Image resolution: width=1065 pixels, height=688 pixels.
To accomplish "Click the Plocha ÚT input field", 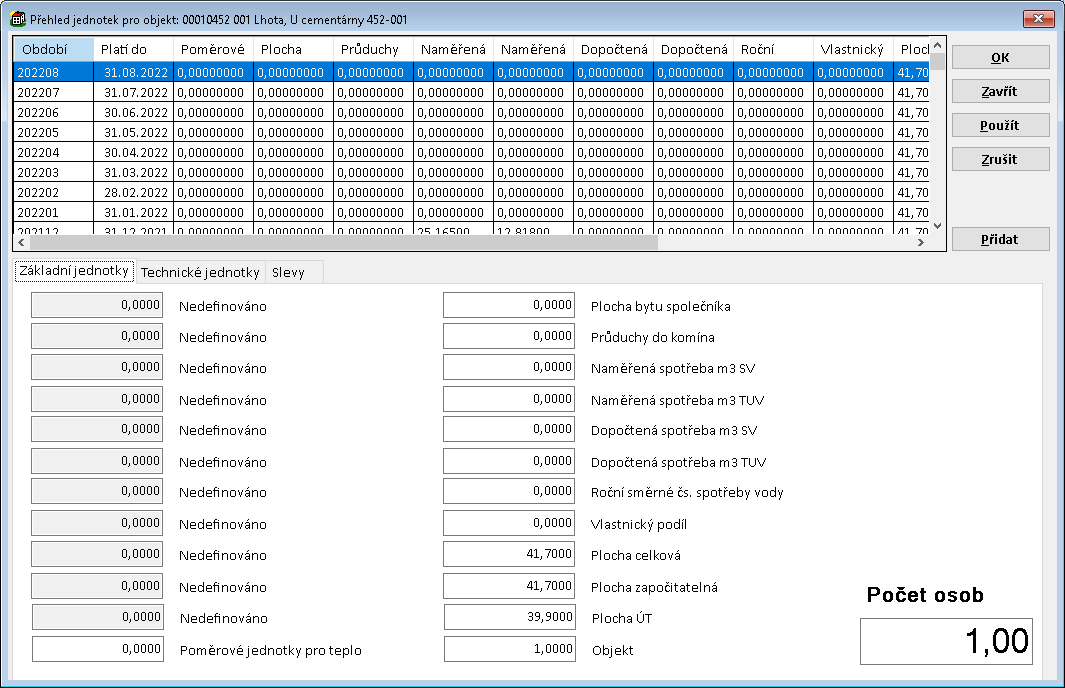I will pos(509,618).
